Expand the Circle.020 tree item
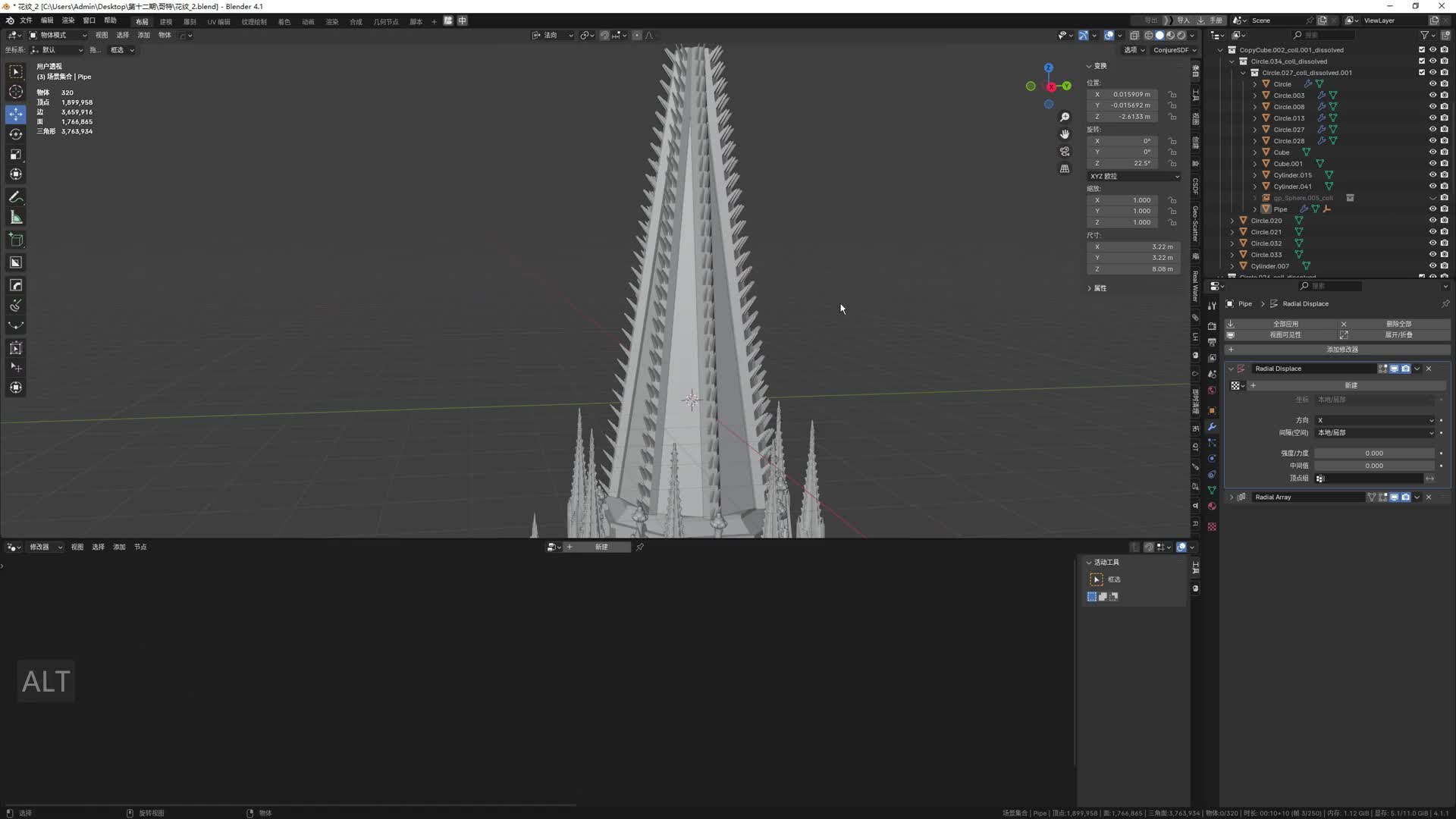Viewport: 1456px width, 819px height. [x=1232, y=221]
